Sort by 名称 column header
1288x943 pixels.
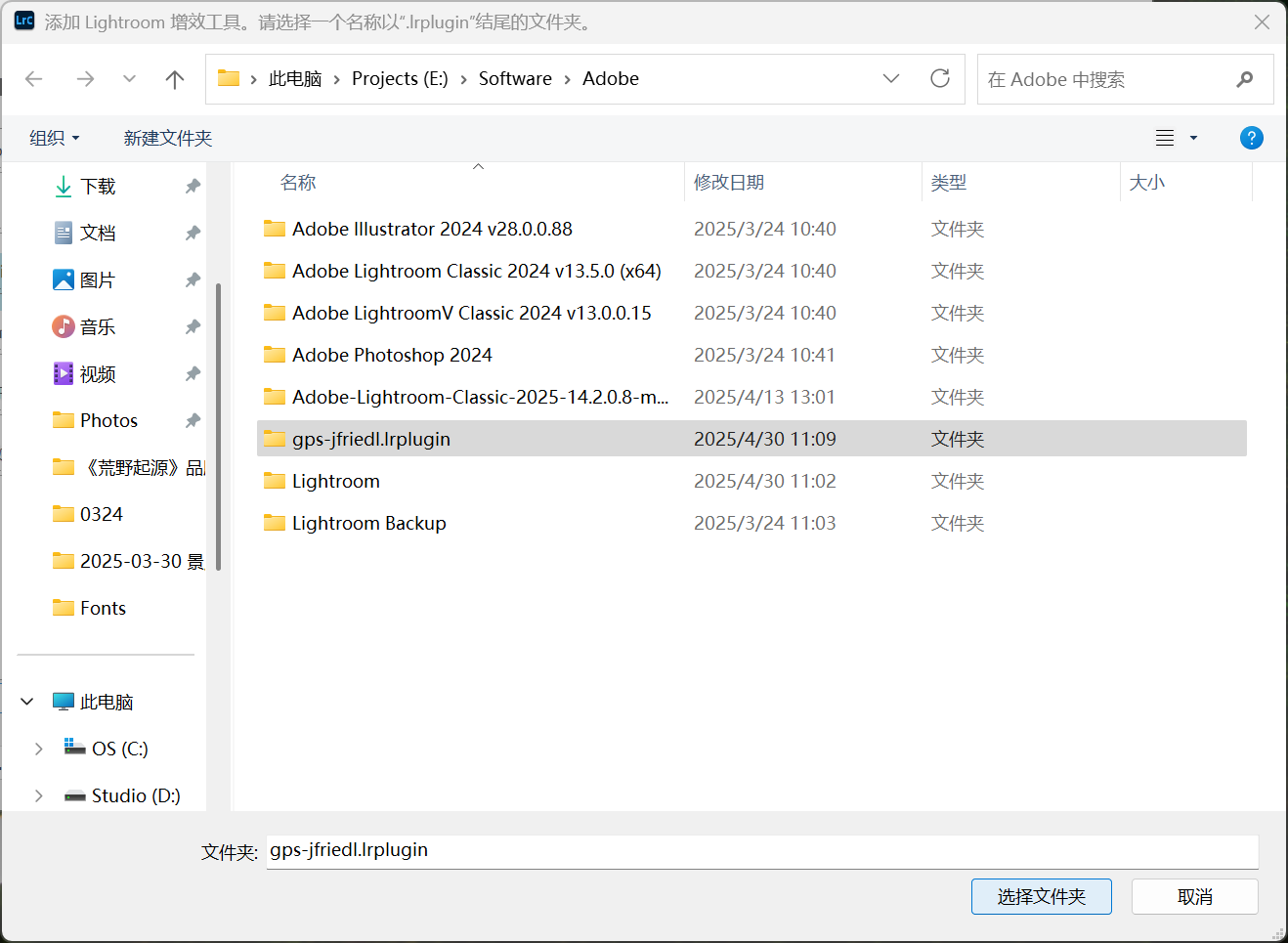point(298,183)
